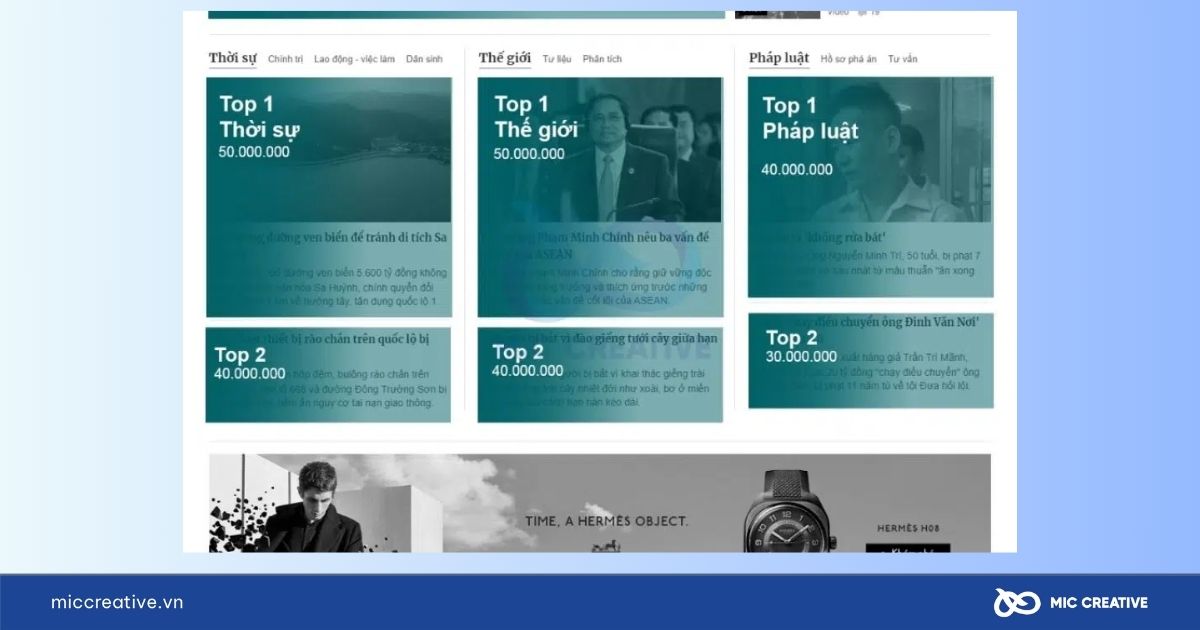Click the Hermès H08 watch banner ad
This screenshot has width=1200, height=630.
click(600, 503)
